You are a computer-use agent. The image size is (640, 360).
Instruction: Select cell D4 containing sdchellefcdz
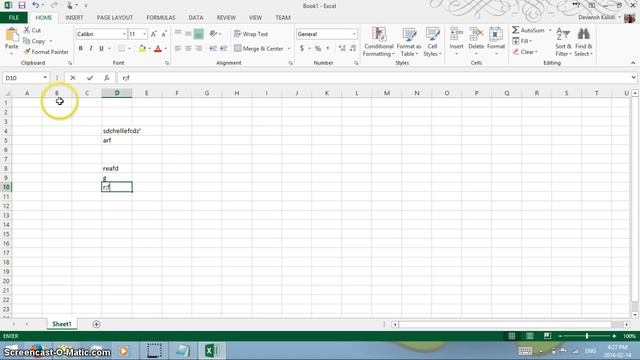click(117, 131)
